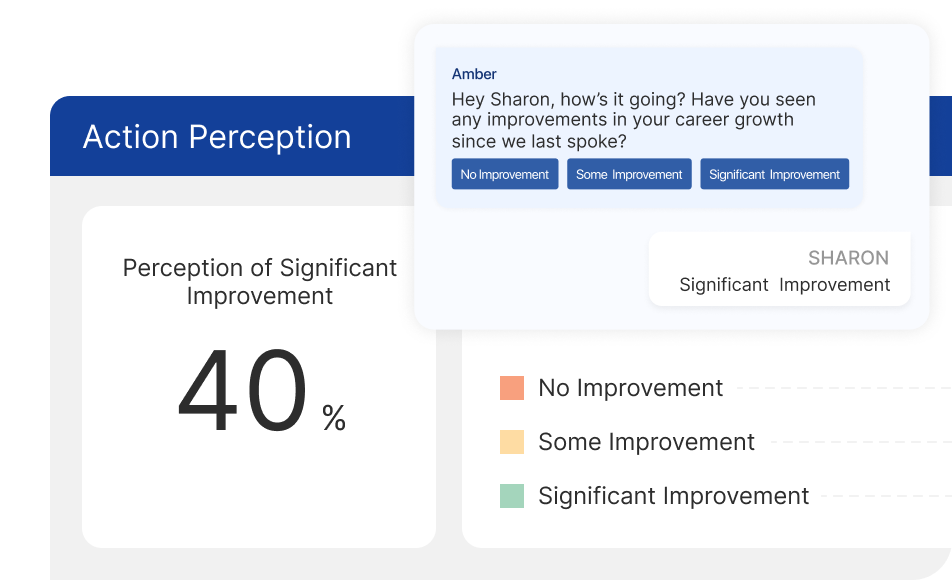Screen dimensions: 952x580
Task: Click the dashed line beside No Improvement
Action: click(842, 388)
